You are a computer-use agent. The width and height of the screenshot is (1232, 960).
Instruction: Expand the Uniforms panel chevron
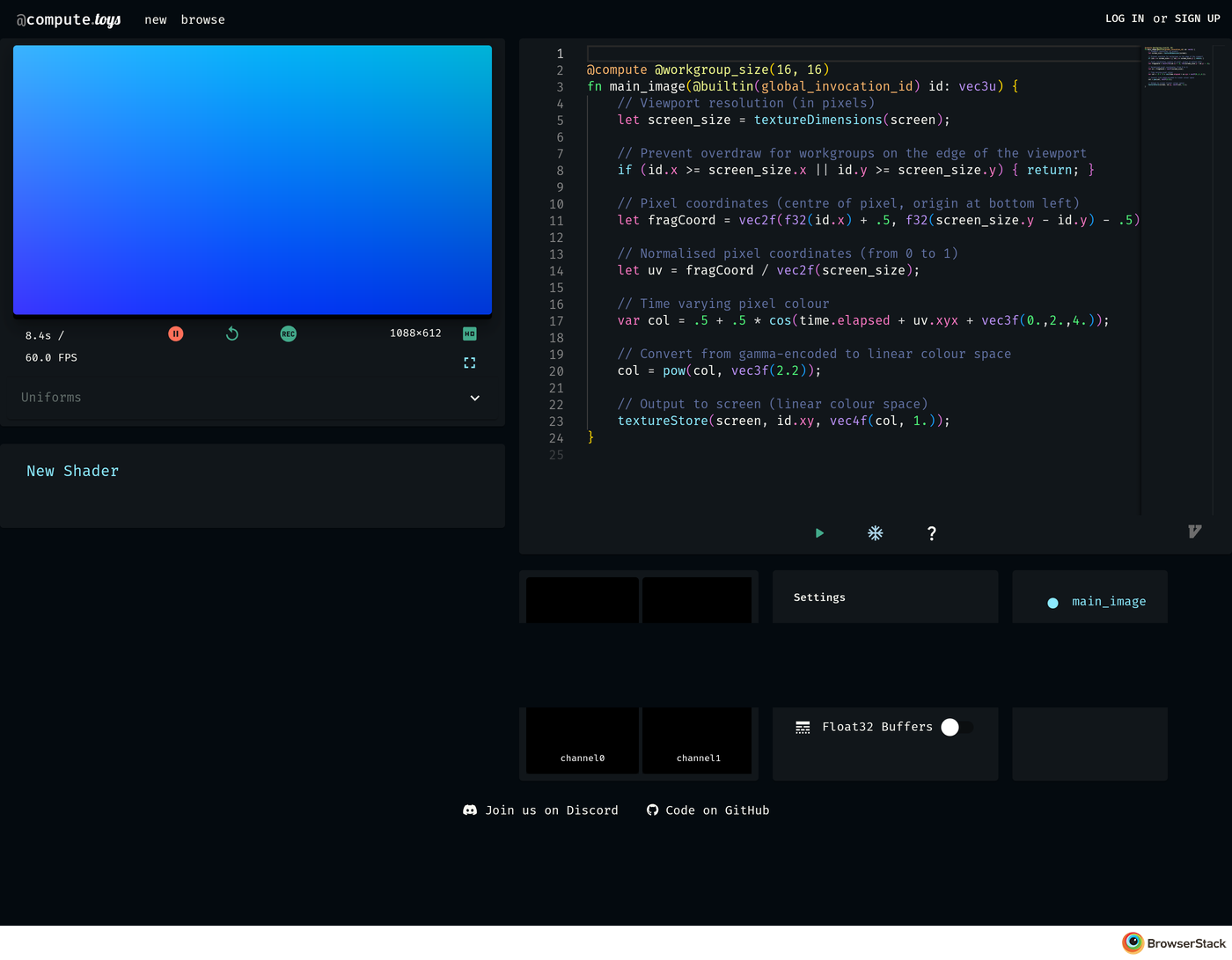(475, 398)
